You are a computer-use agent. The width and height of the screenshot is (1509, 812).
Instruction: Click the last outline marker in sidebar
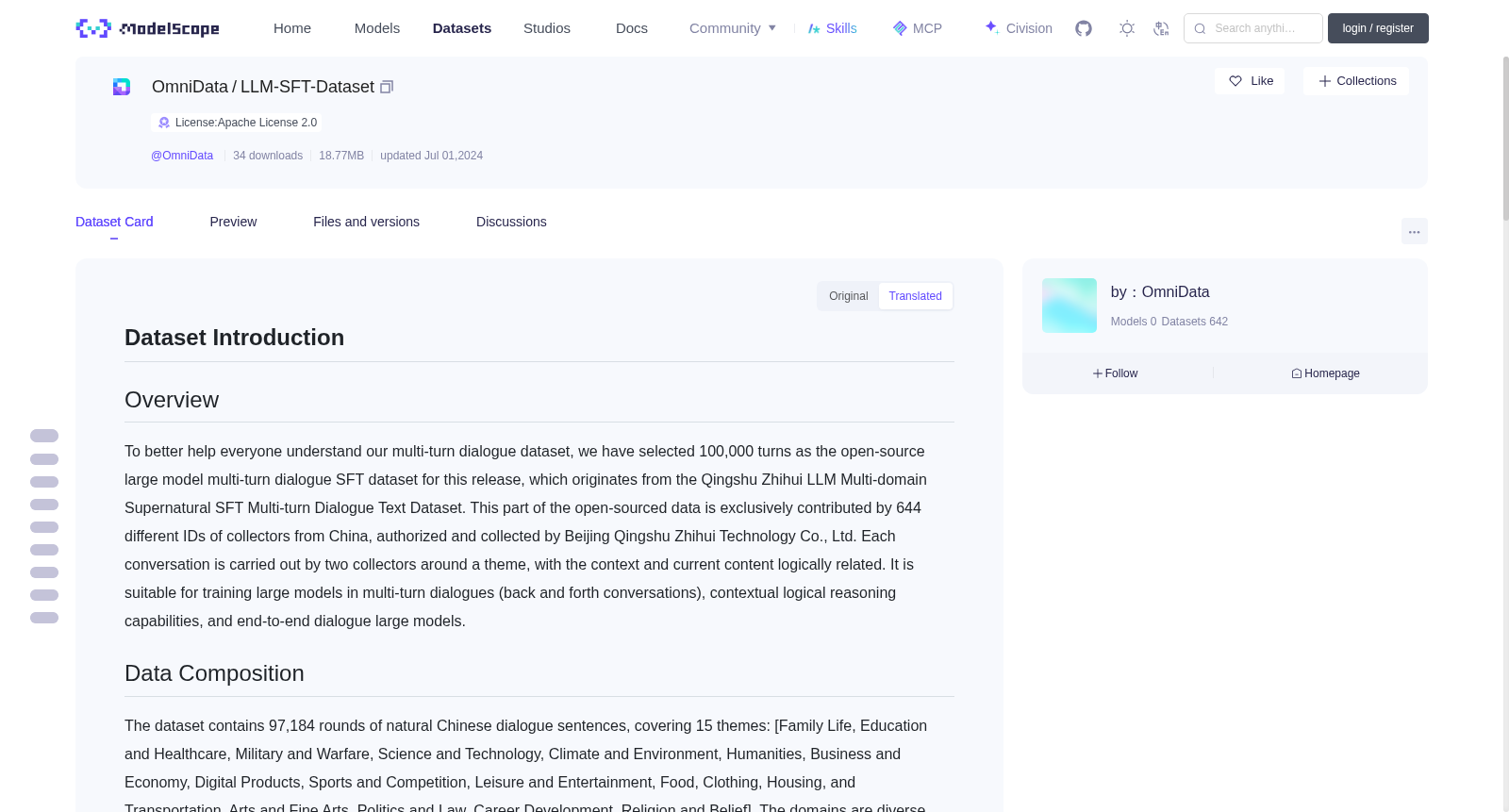pyautogui.click(x=44, y=618)
